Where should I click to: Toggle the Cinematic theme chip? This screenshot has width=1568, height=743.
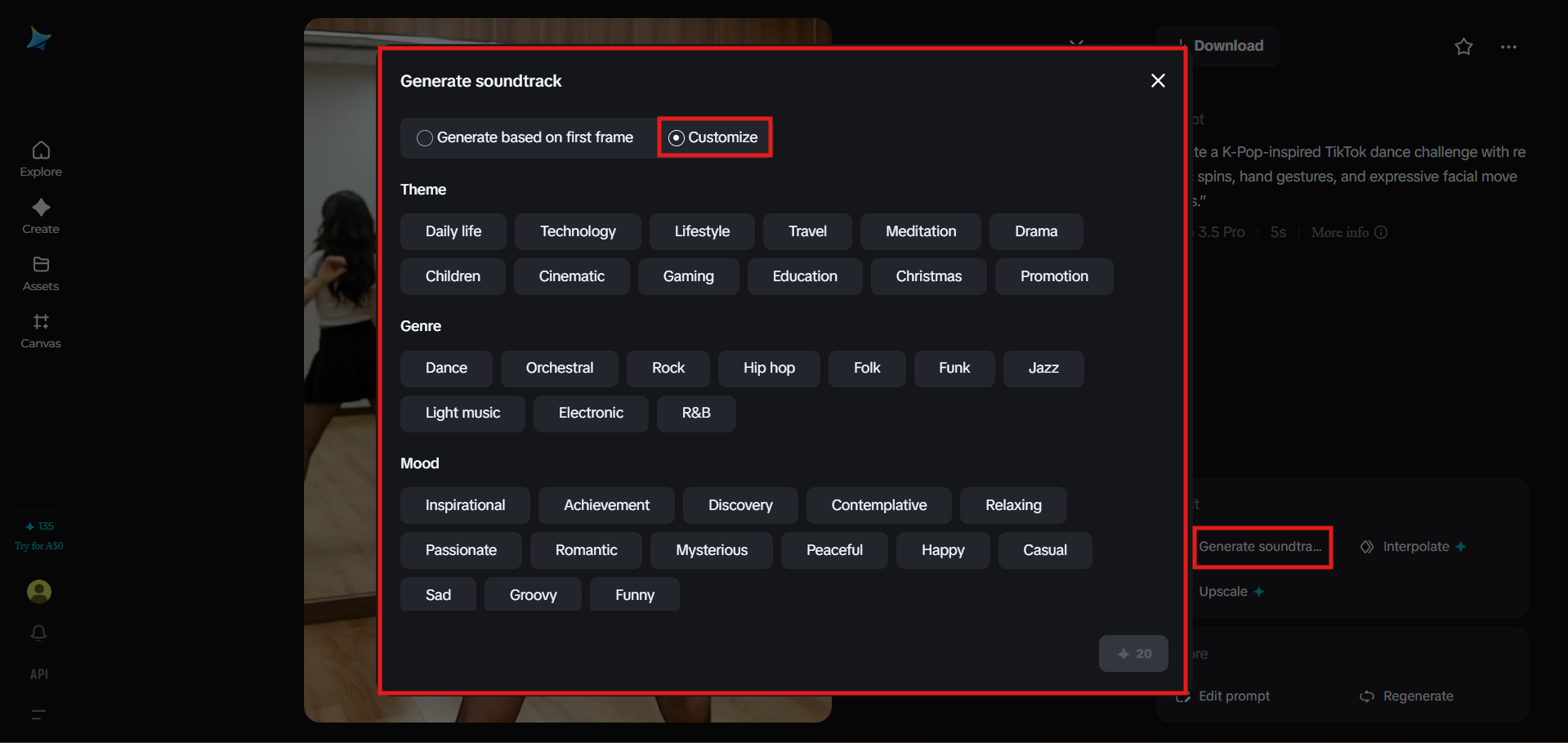pyautogui.click(x=571, y=276)
